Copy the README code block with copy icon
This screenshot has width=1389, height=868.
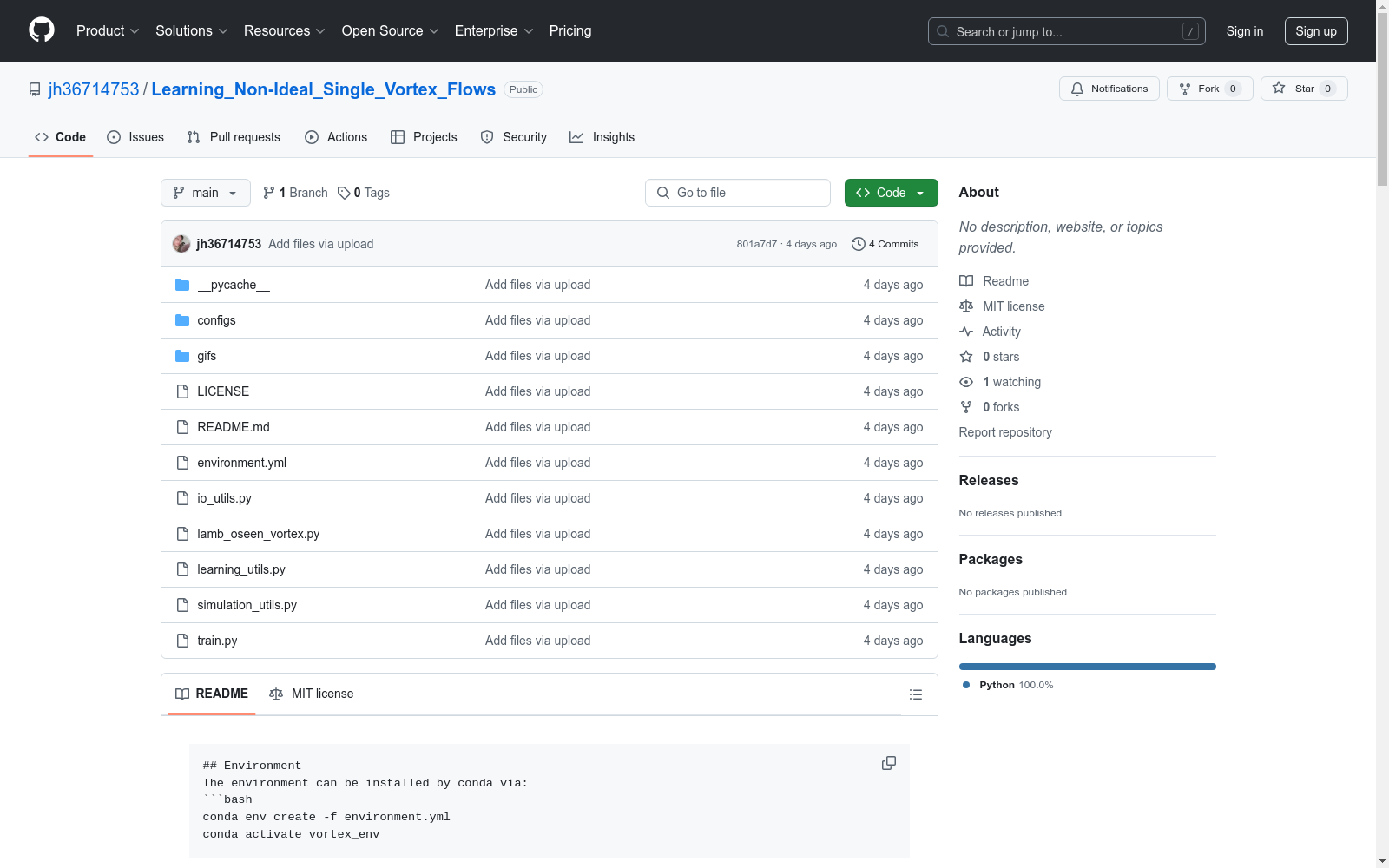pyautogui.click(x=889, y=763)
